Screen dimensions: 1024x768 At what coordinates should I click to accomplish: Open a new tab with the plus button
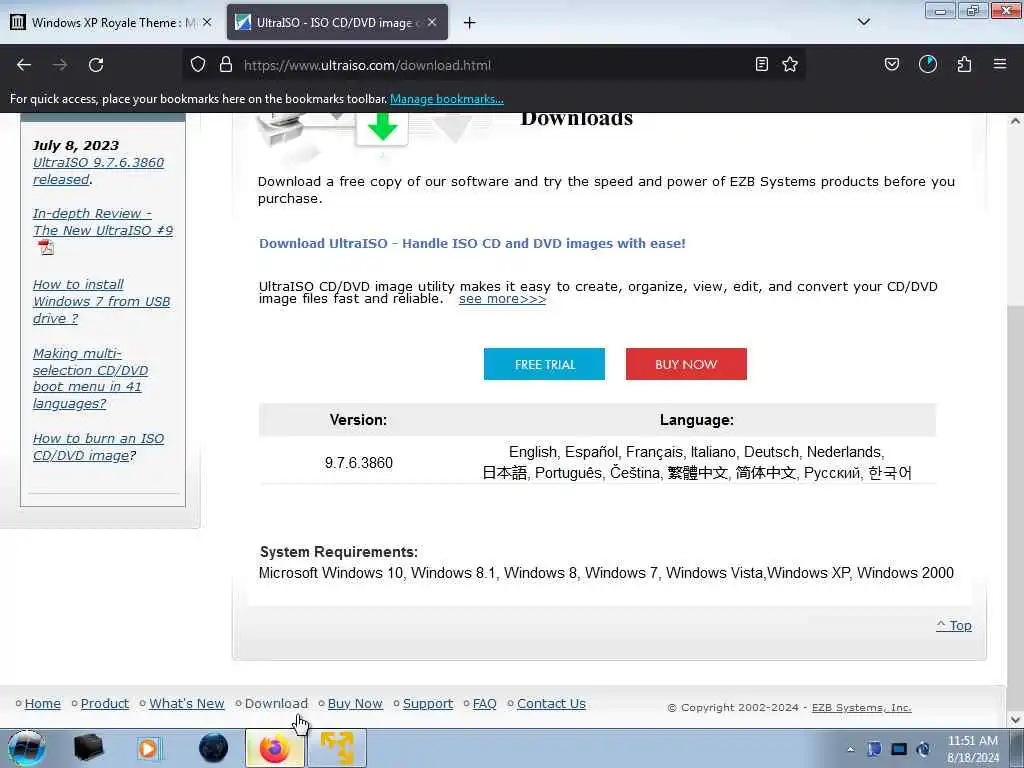(470, 23)
